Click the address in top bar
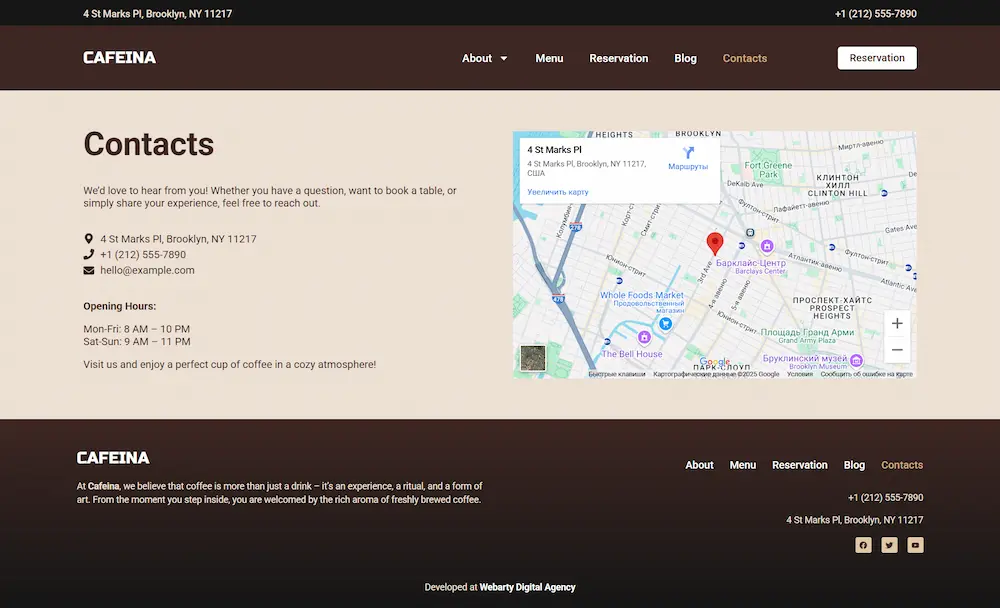Screen dimensions: 1000x608 158,13
